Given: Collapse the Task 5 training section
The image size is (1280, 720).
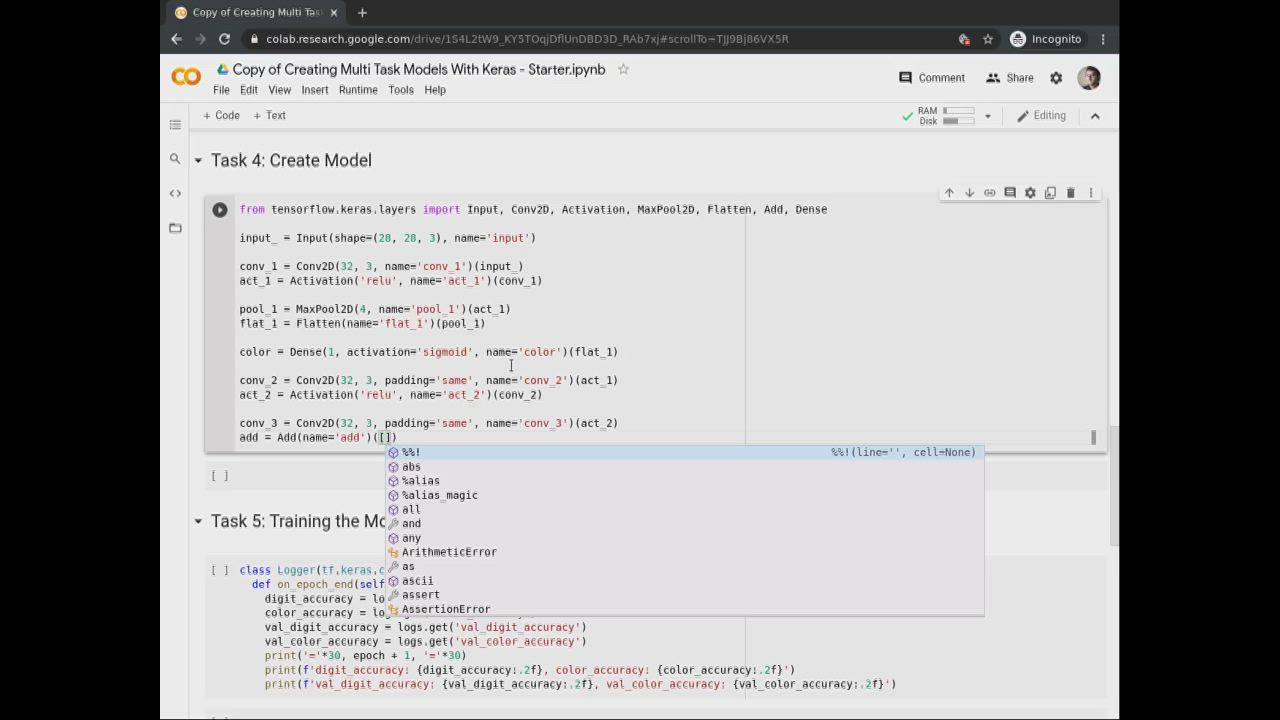Looking at the screenshot, I should tap(198, 522).
